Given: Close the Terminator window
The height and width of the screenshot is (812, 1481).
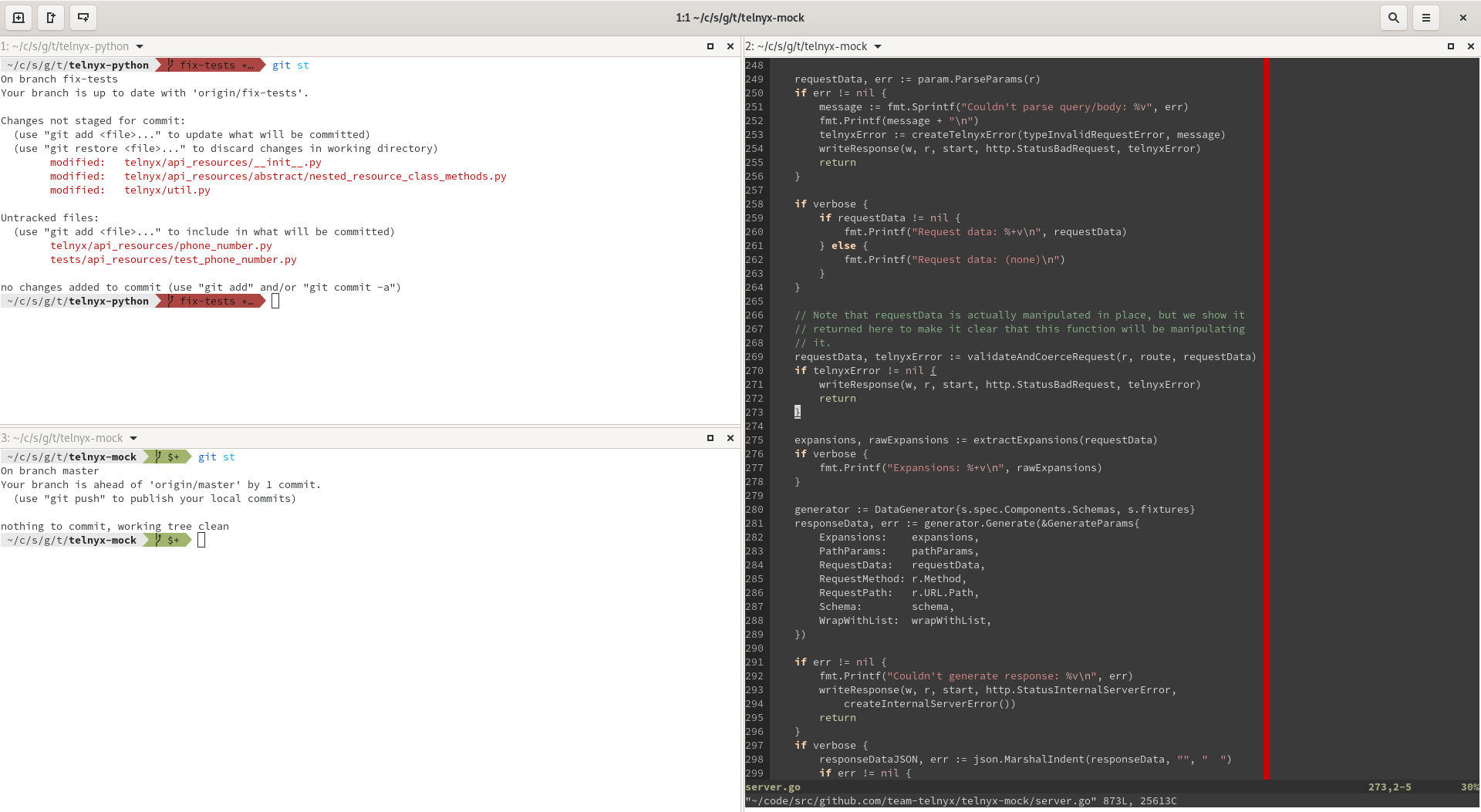Looking at the screenshot, I should point(1462,17).
